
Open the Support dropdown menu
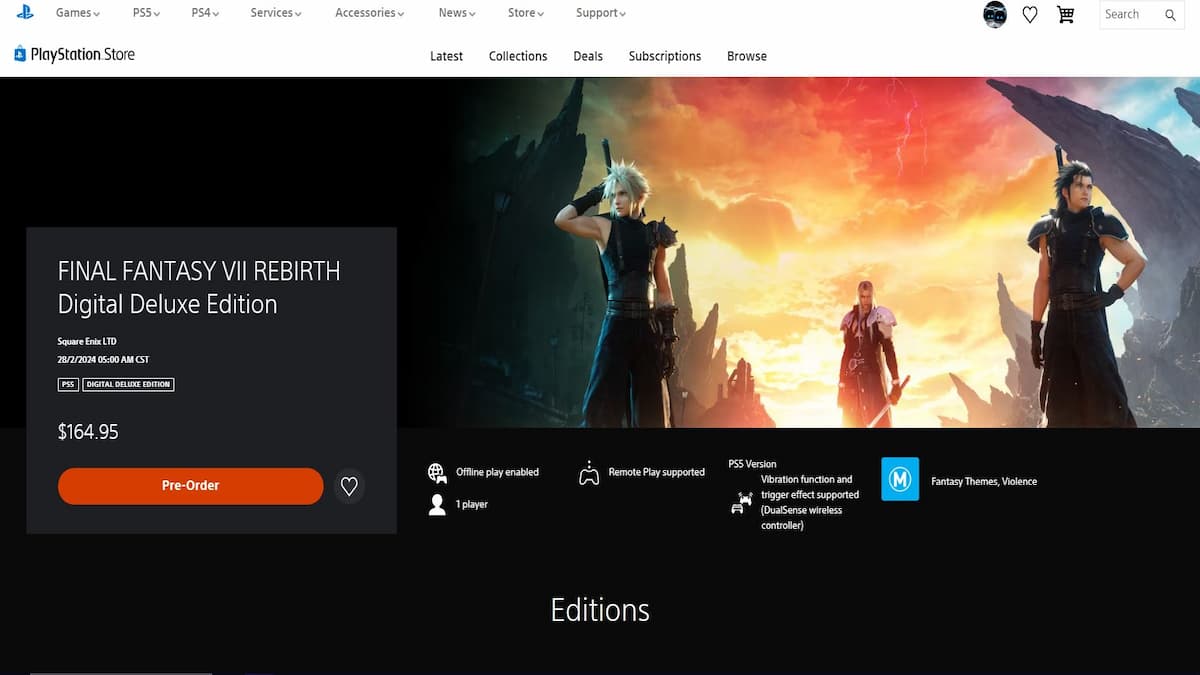[600, 13]
